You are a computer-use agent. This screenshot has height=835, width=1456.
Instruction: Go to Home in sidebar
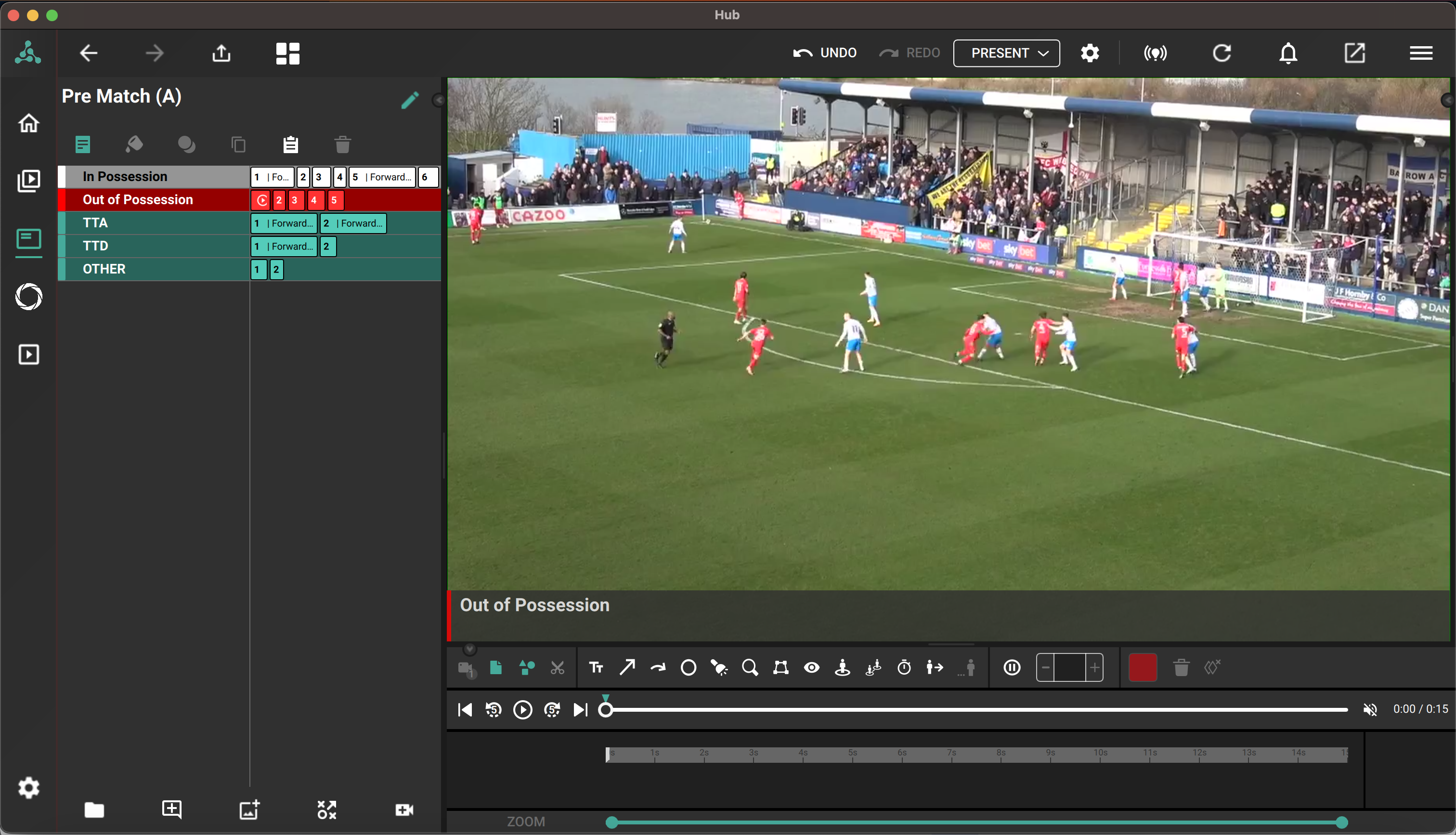click(x=28, y=123)
